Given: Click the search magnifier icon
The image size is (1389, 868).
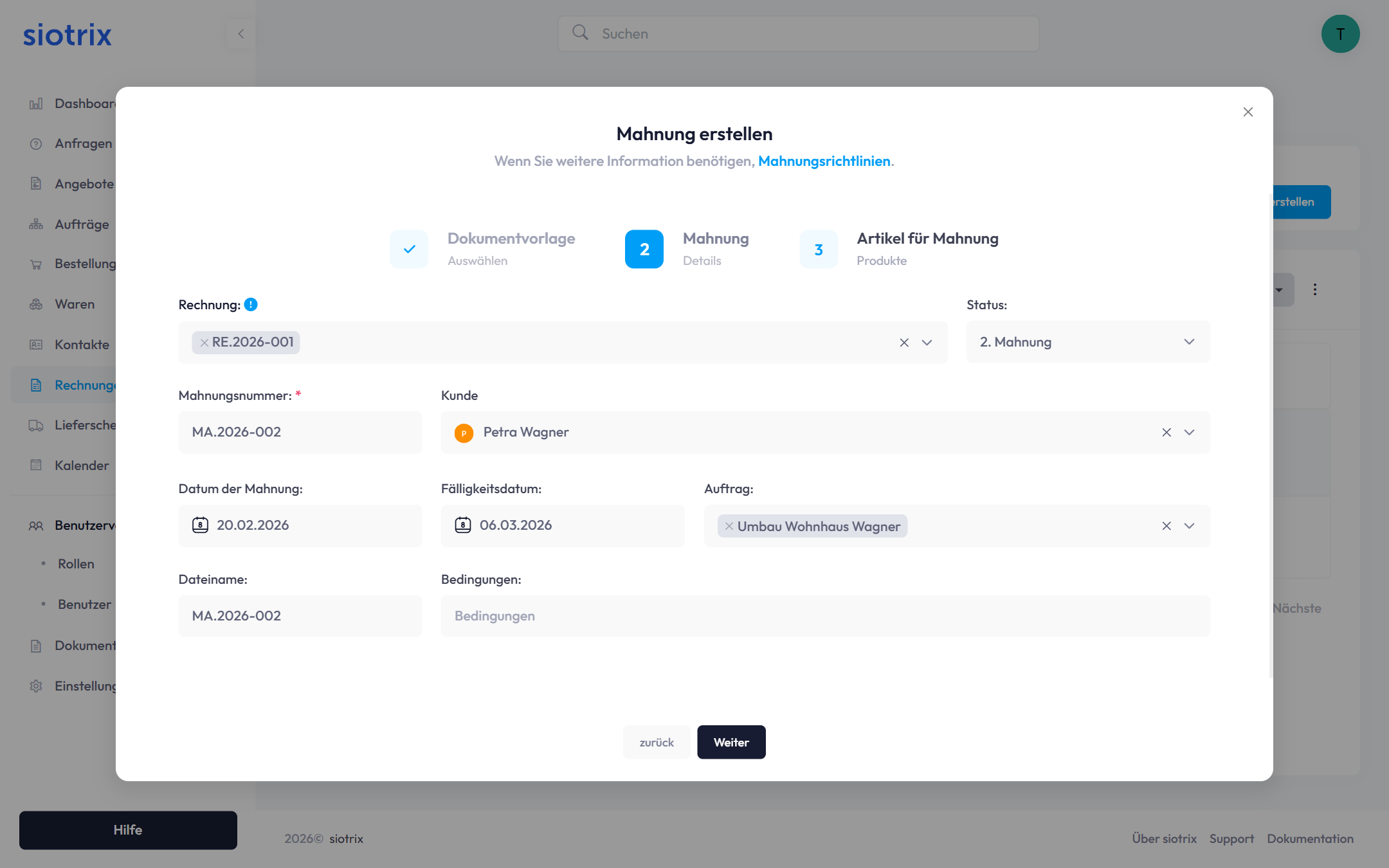Looking at the screenshot, I should click(x=580, y=33).
